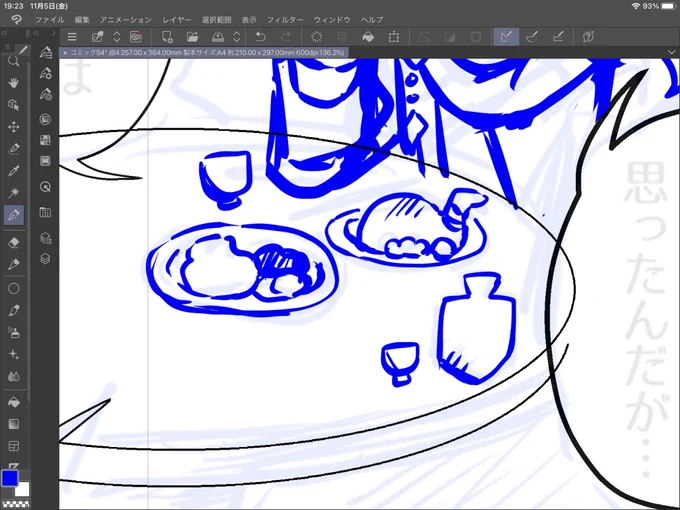Screen dimensions: 680x510
Task: Open the Color Set palette icon
Action: [46, 140]
